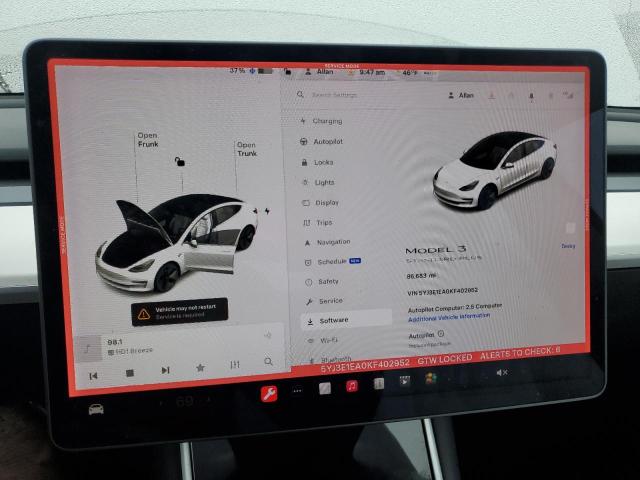The image size is (640, 480).
Task: Open the music app in dock
Action: point(352,386)
